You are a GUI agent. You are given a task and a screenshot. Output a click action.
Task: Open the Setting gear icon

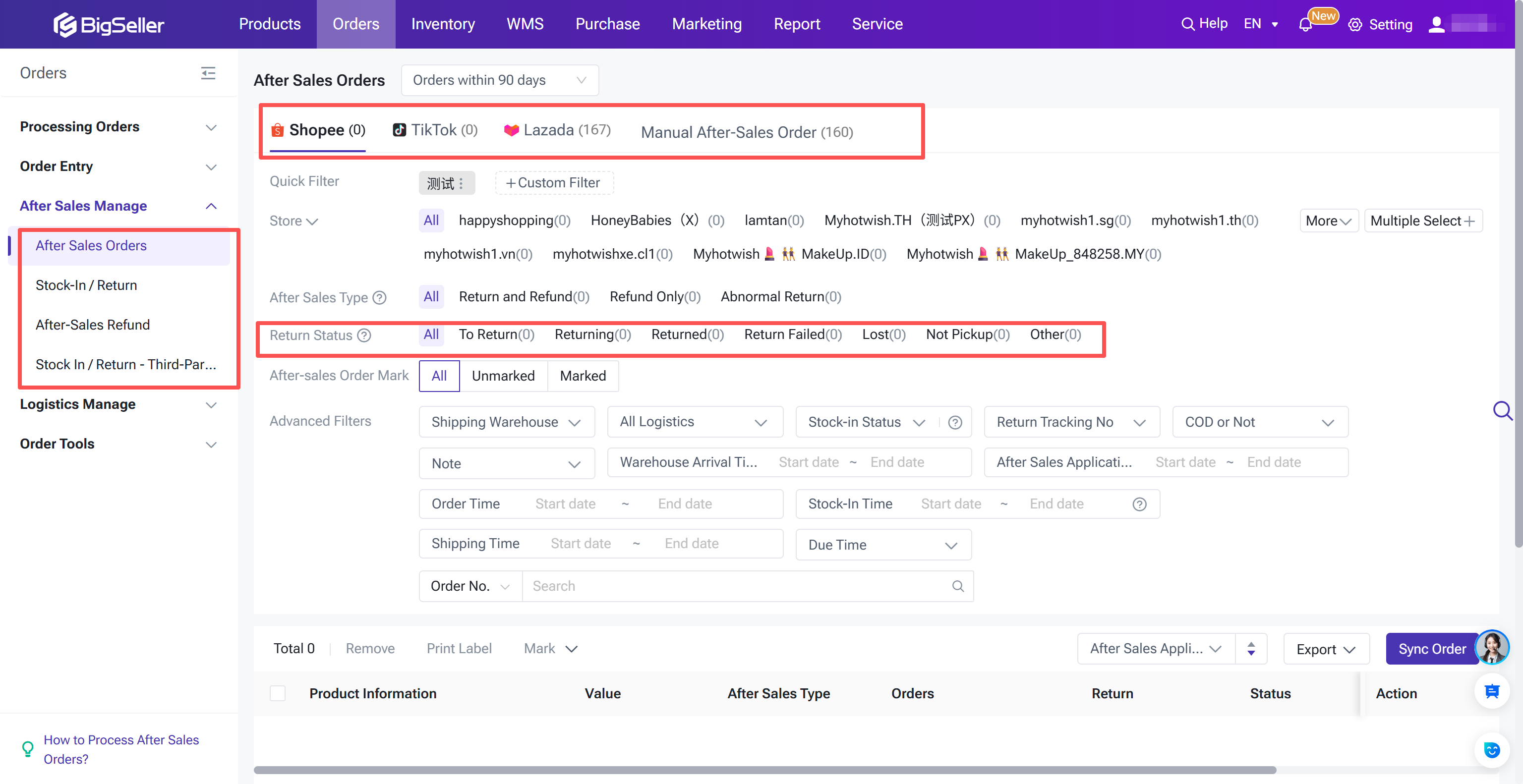pyautogui.click(x=1355, y=24)
